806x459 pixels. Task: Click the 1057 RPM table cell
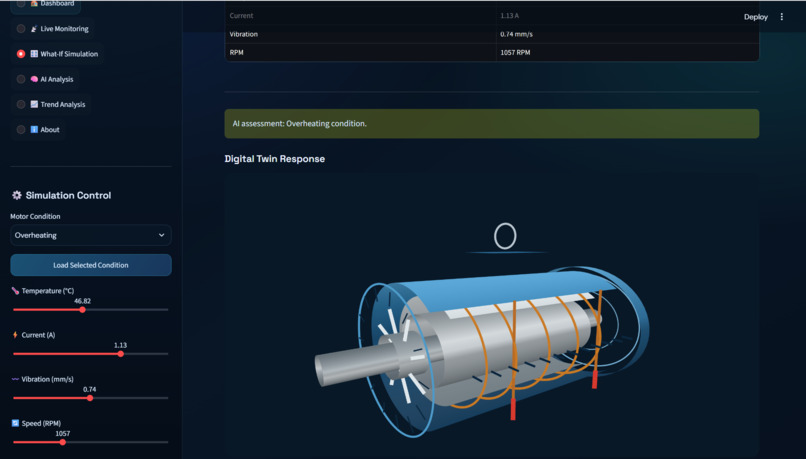pos(515,52)
